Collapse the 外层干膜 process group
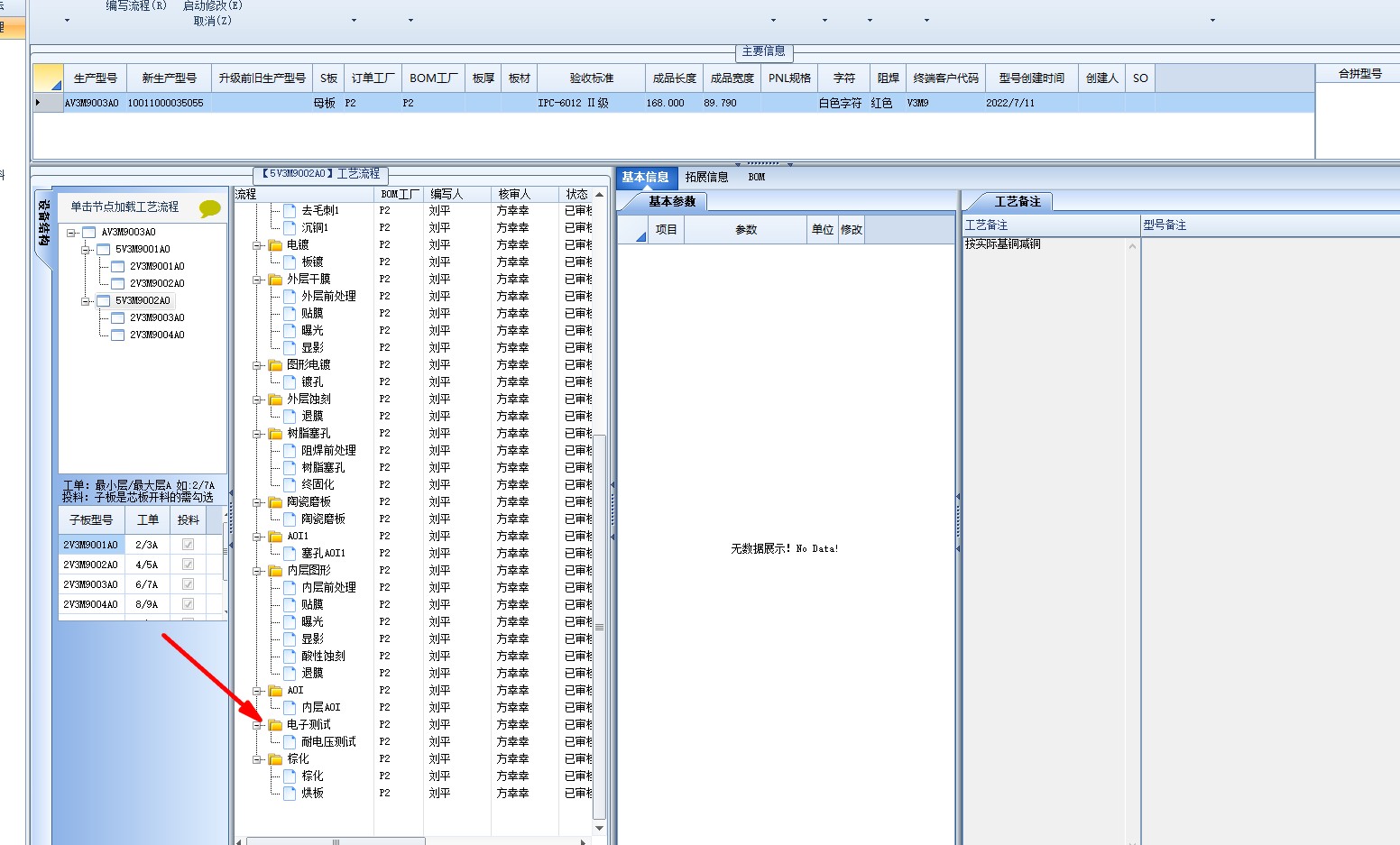Screen dimensions: 1400x845 [258, 280]
